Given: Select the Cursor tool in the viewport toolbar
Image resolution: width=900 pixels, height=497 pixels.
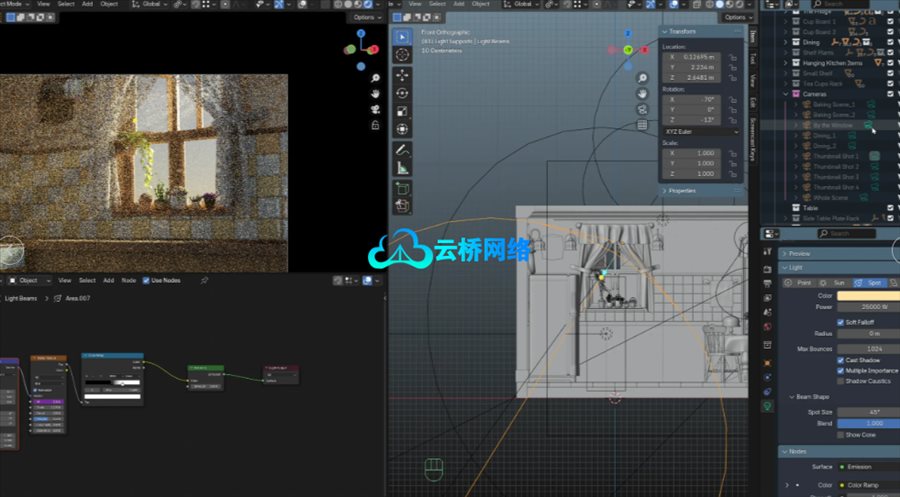Looking at the screenshot, I should coord(402,55).
